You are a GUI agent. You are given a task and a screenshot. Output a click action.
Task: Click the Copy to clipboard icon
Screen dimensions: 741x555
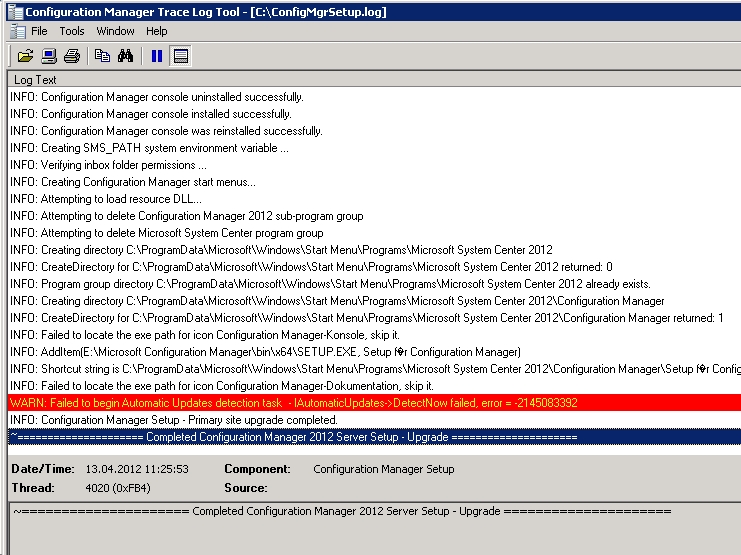tap(102, 56)
